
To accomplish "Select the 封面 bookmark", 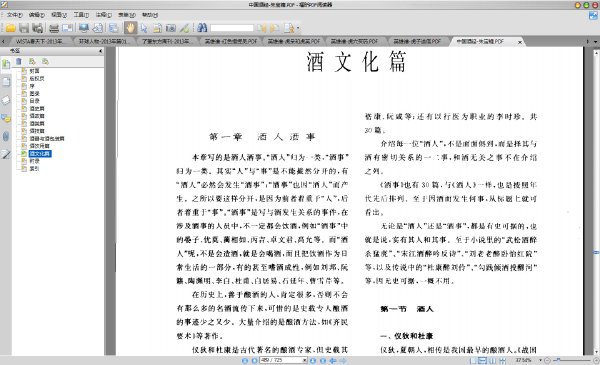I will coord(34,71).
